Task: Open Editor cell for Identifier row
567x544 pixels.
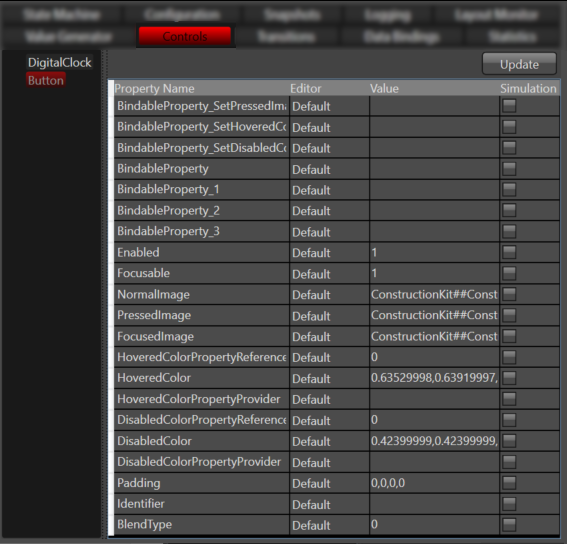Action: (329, 504)
